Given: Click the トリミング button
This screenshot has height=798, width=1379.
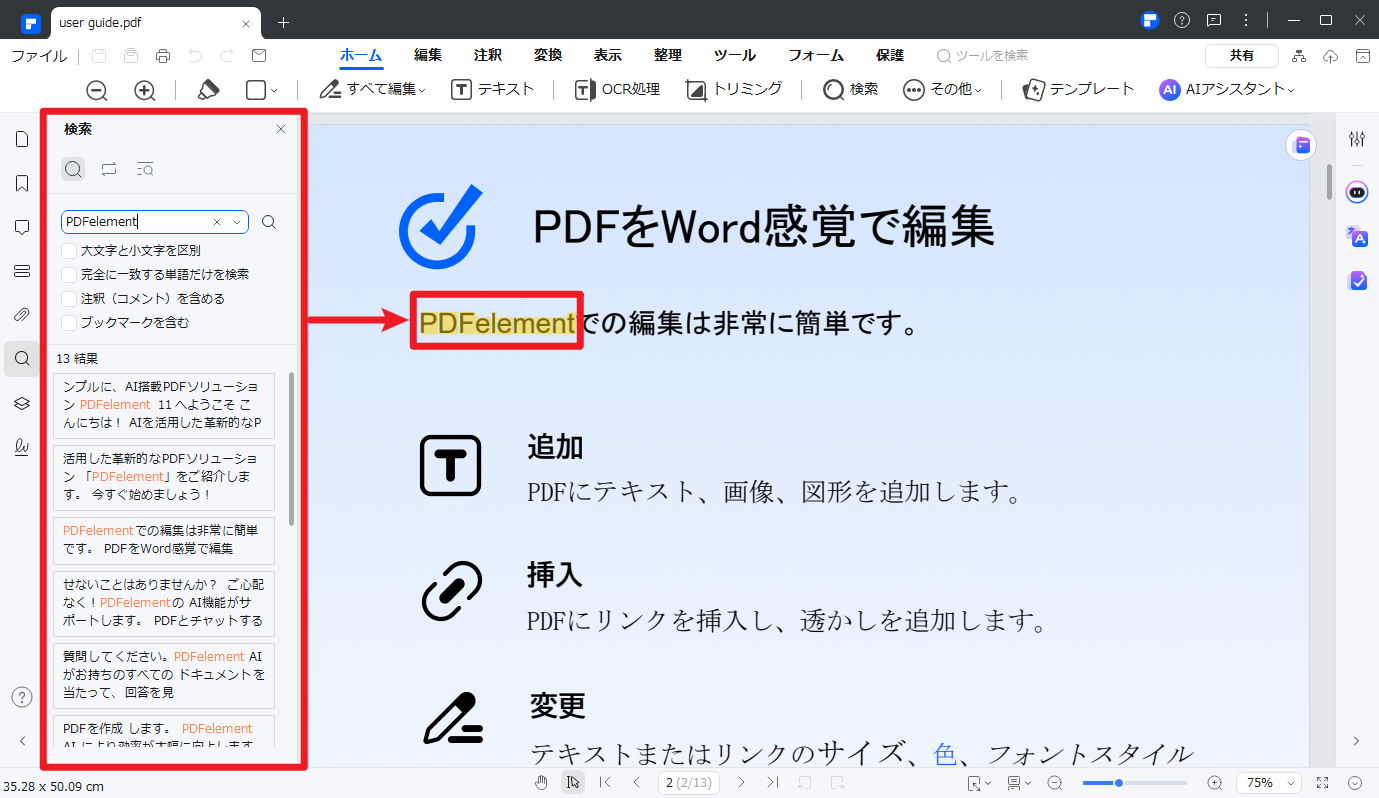Looking at the screenshot, I should pos(734,89).
